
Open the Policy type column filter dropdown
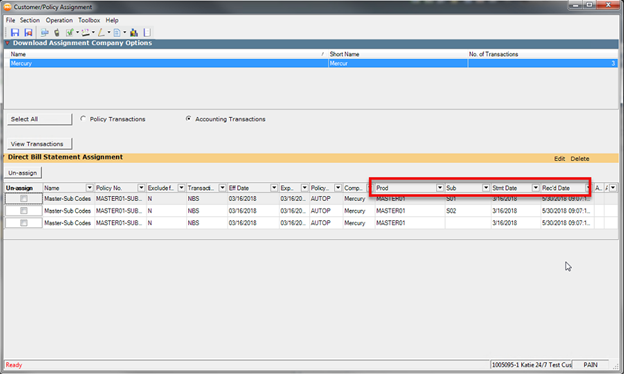tap(338, 188)
